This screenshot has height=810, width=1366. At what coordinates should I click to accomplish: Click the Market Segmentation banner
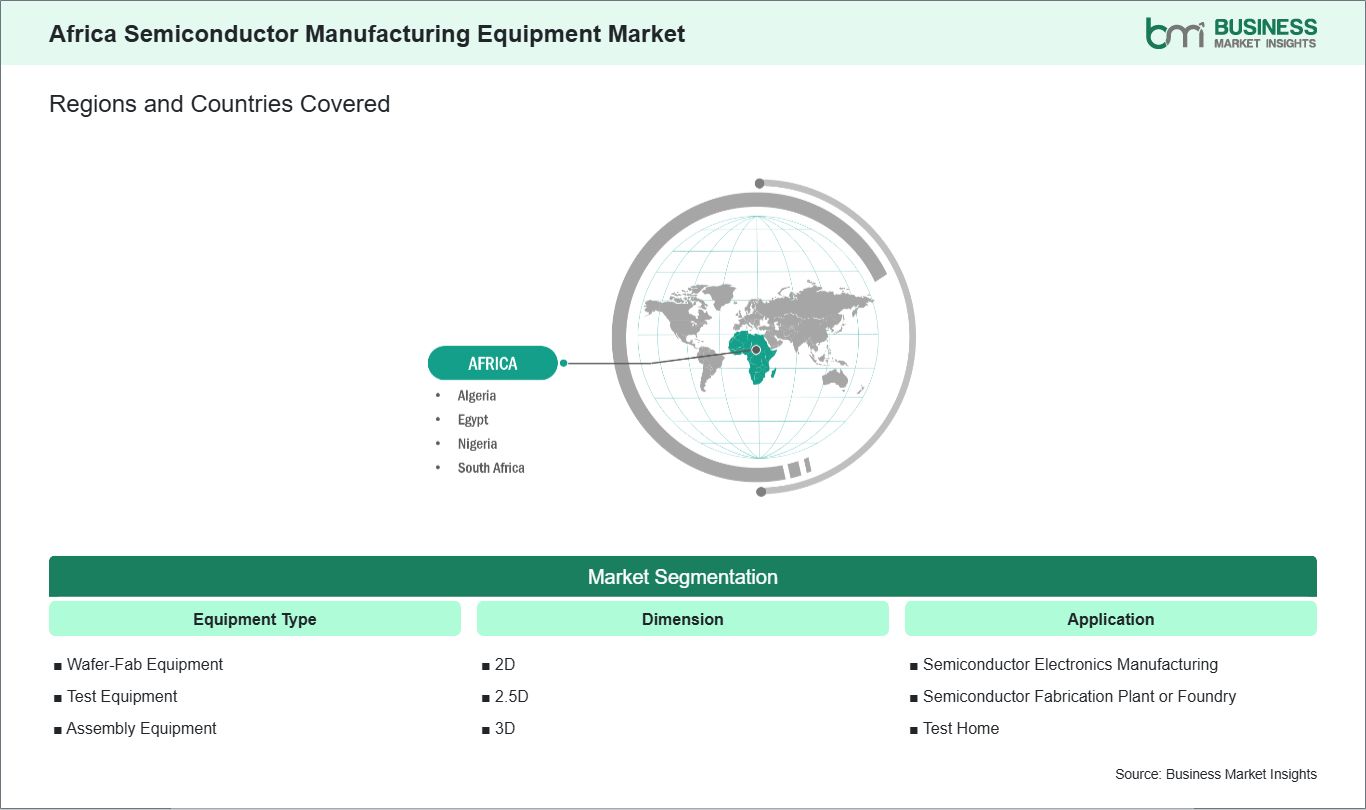(x=682, y=577)
